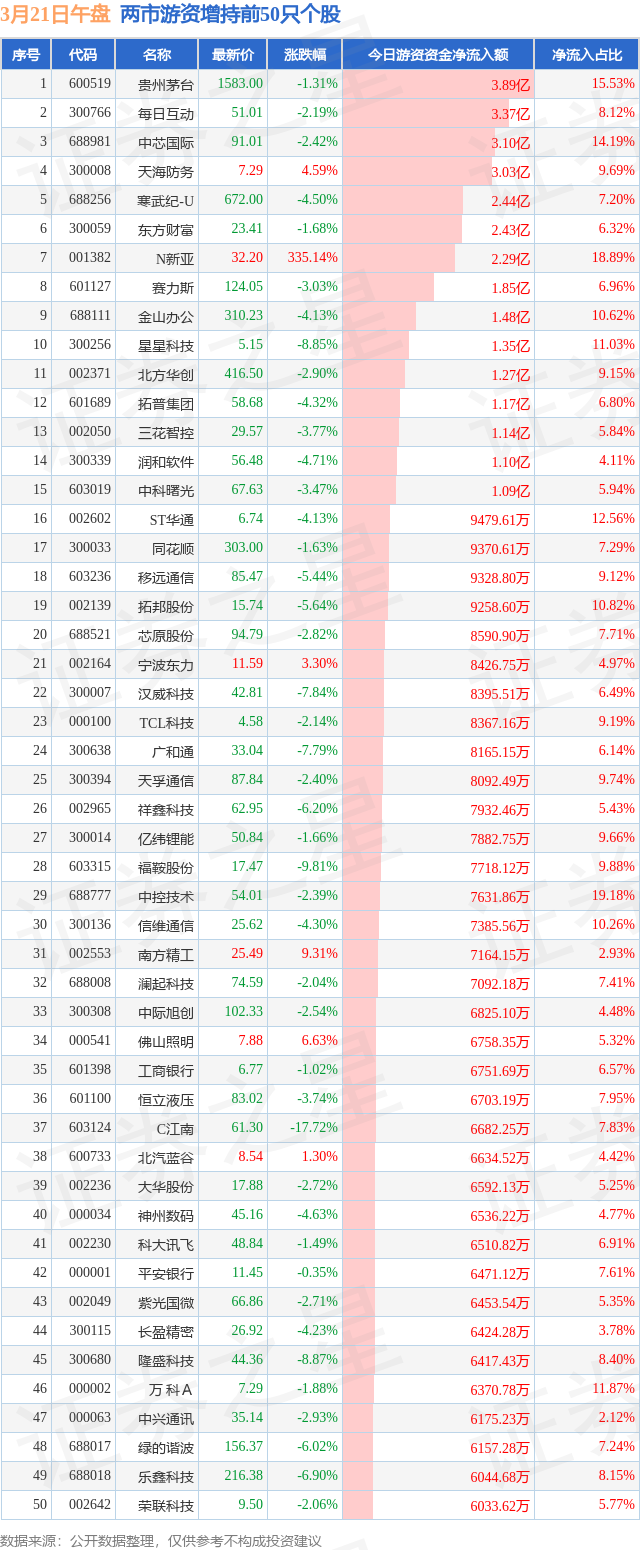Select stock name 星星科技

point(166,346)
